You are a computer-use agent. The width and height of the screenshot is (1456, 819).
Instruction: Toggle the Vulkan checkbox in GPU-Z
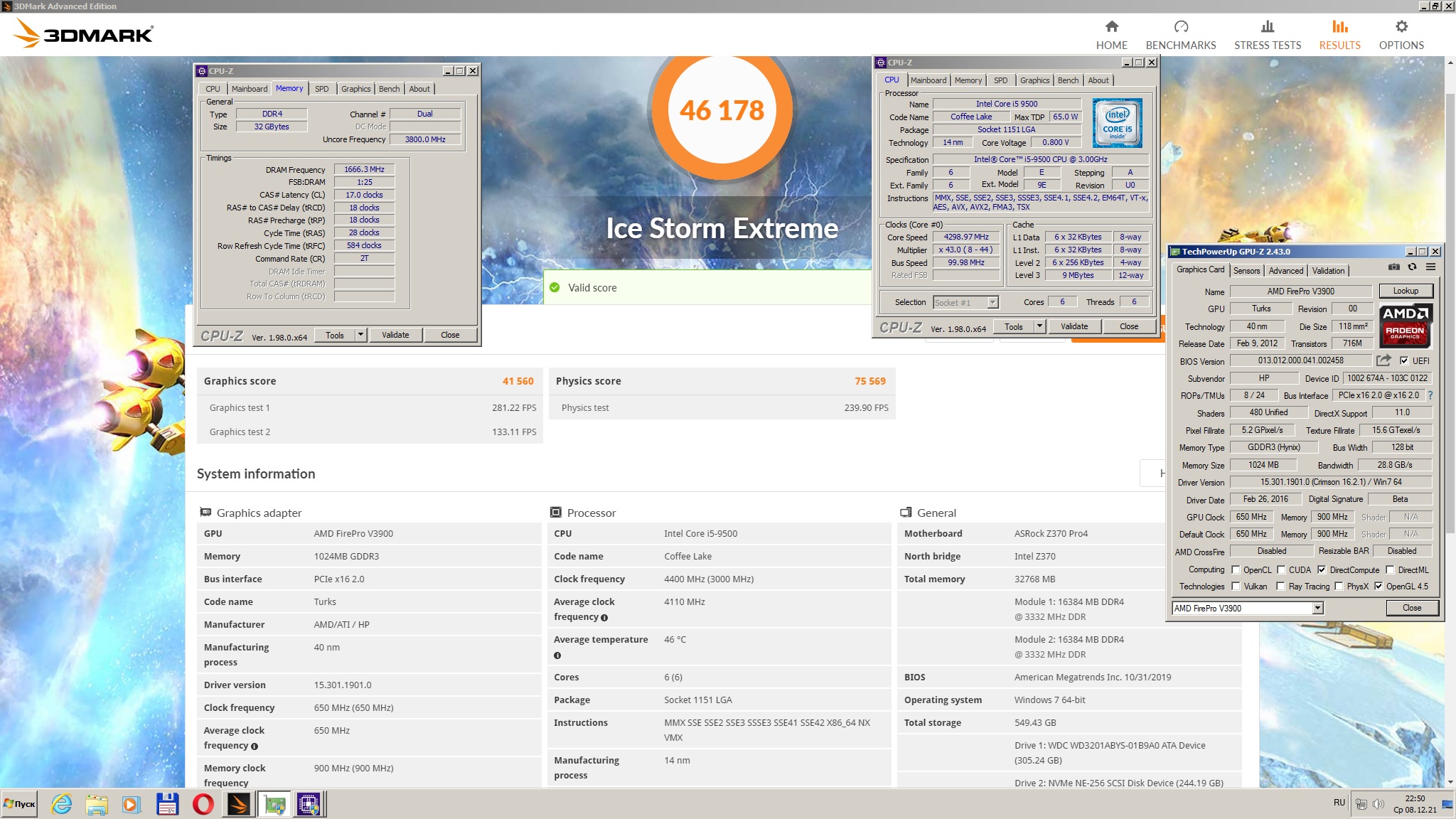pyautogui.click(x=1236, y=586)
